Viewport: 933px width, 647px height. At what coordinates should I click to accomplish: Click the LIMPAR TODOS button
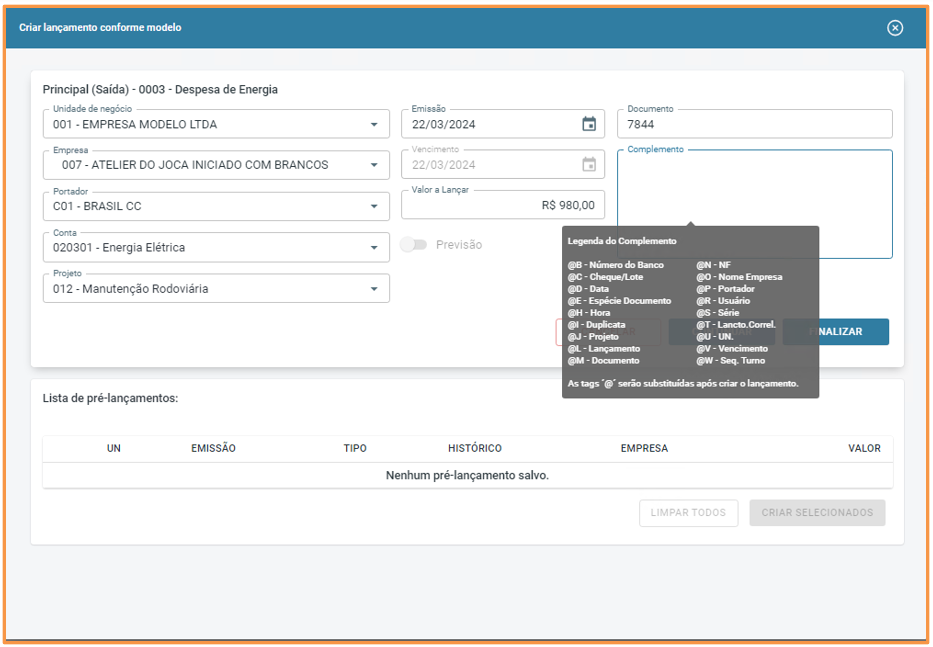(x=688, y=512)
